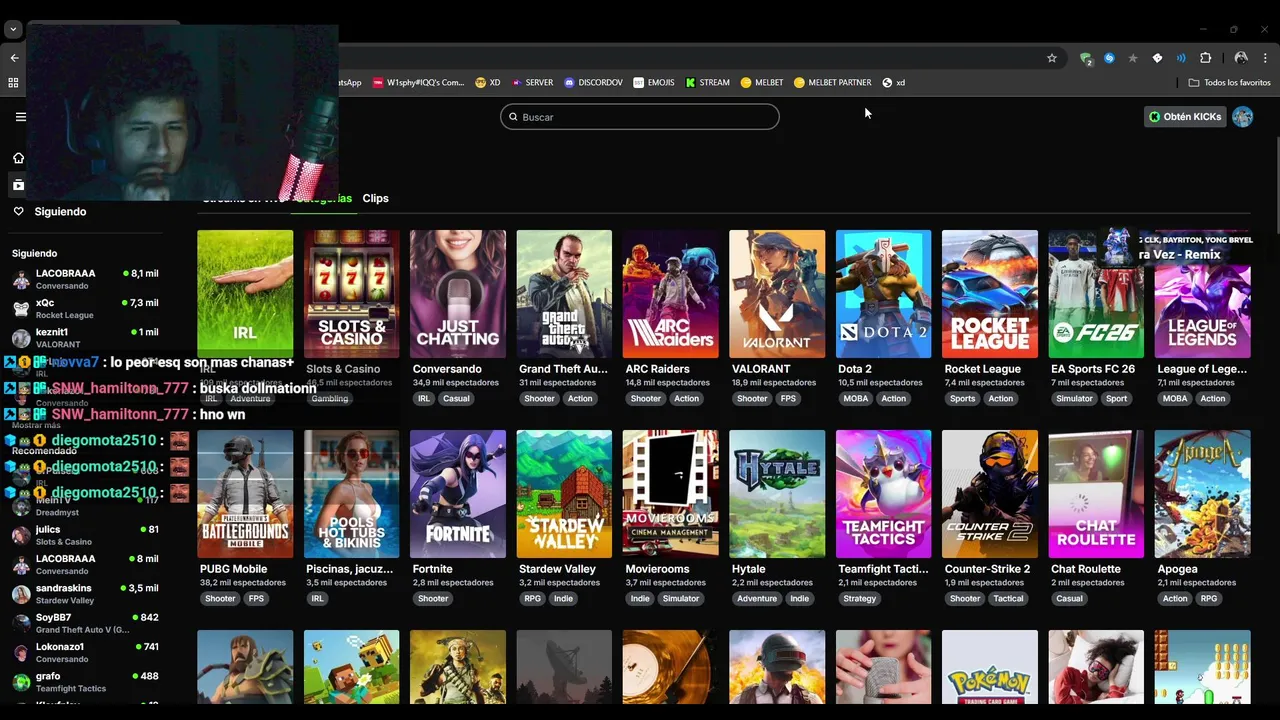Open the julics Slots & Casino channel
This screenshot has height=720, width=1280.
coord(85,535)
